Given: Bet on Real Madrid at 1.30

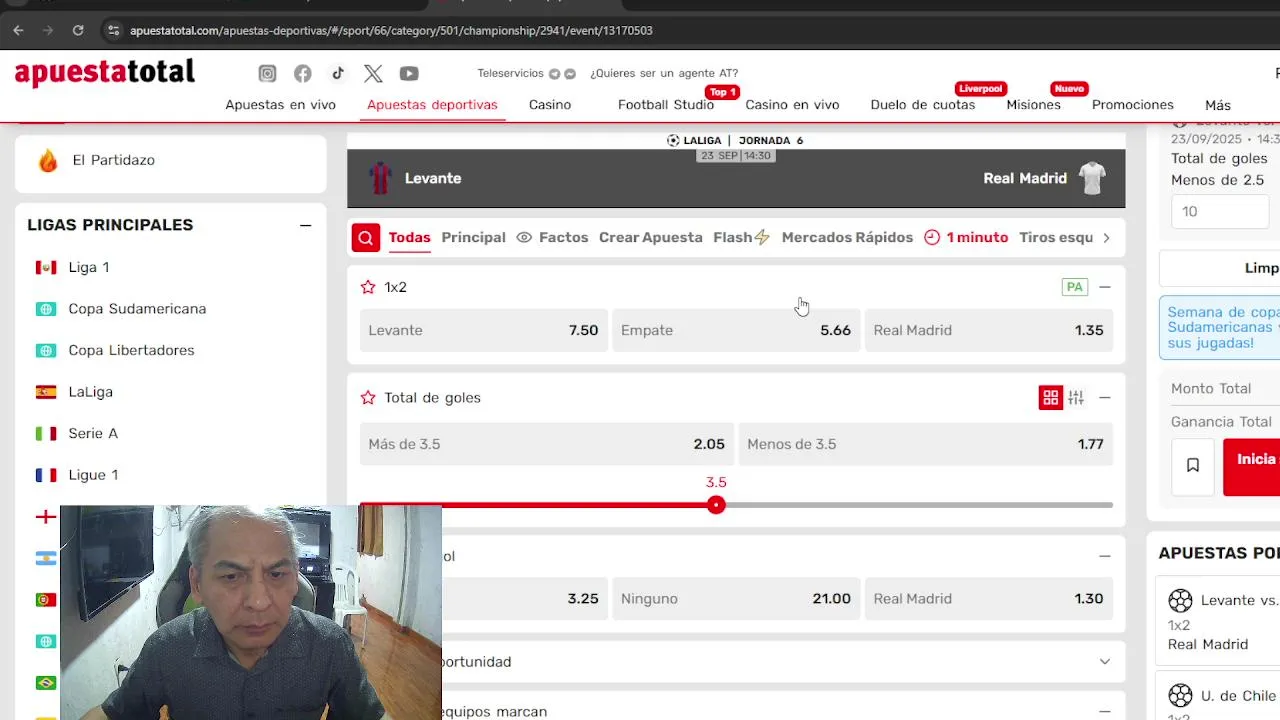Looking at the screenshot, I should (x=988, y=599).
